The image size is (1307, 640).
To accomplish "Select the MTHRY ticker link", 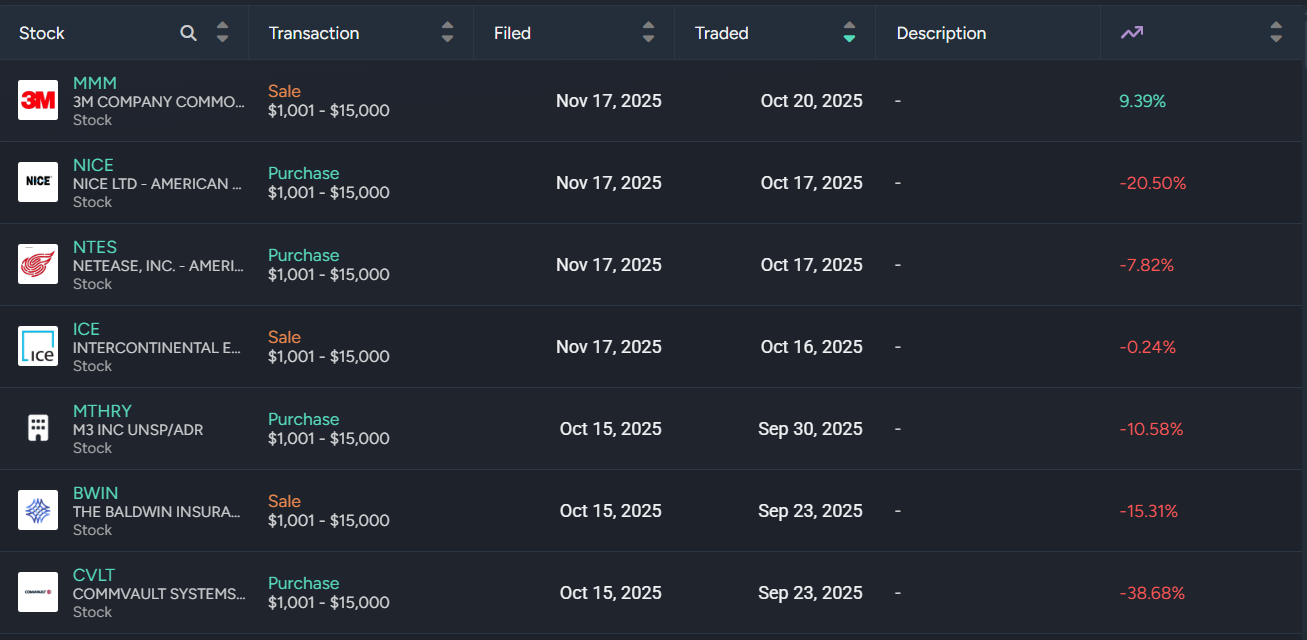I will click(x=102, y=411).
